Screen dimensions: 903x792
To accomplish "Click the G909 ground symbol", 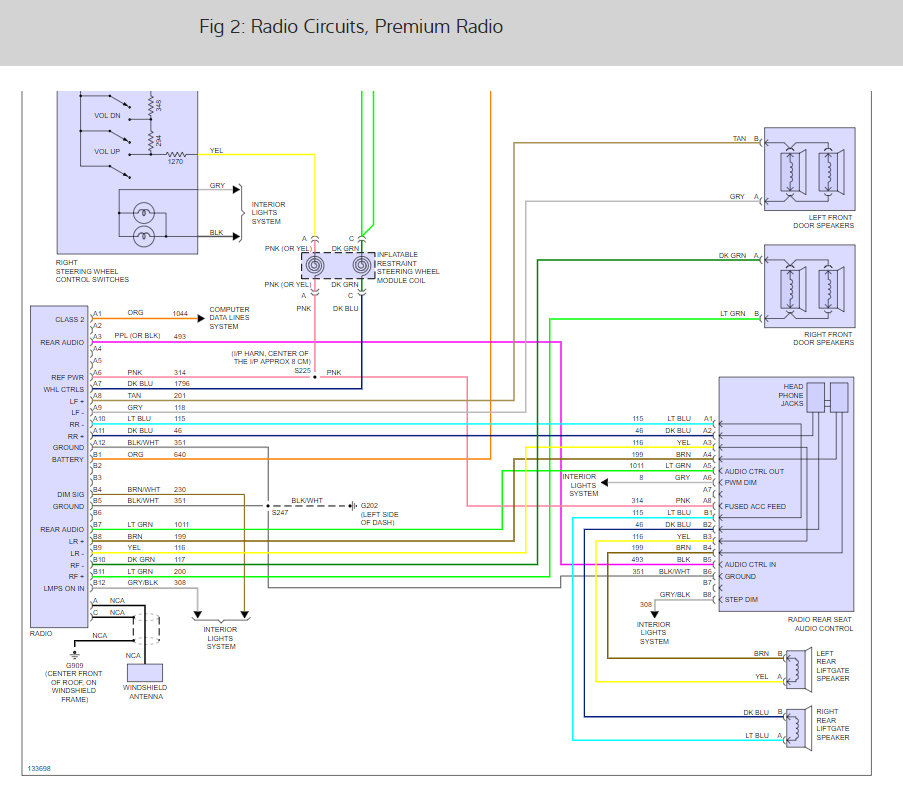I will [x=74, y=655].
